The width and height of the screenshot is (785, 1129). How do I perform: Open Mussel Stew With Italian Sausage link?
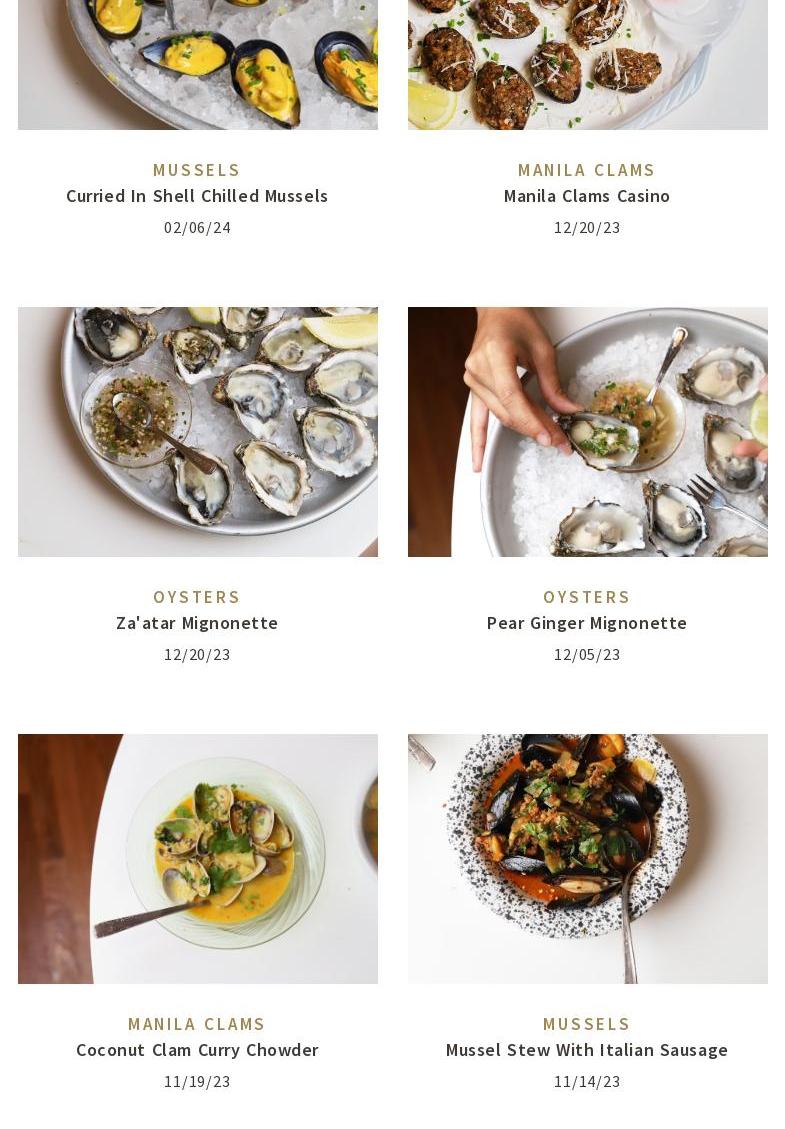click(x=586, y=1050)
